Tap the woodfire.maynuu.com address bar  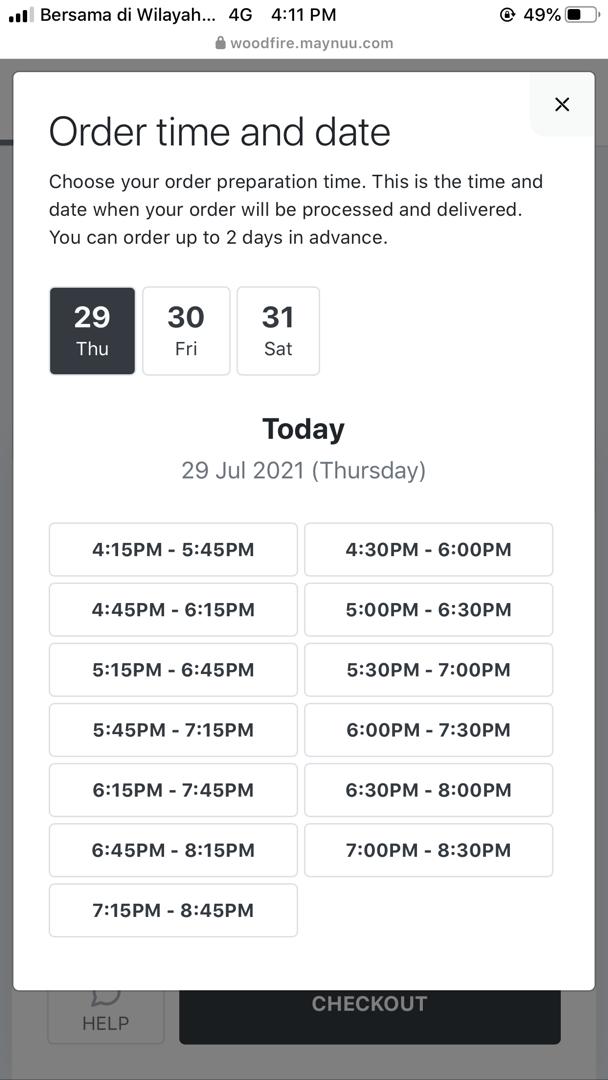304,43
